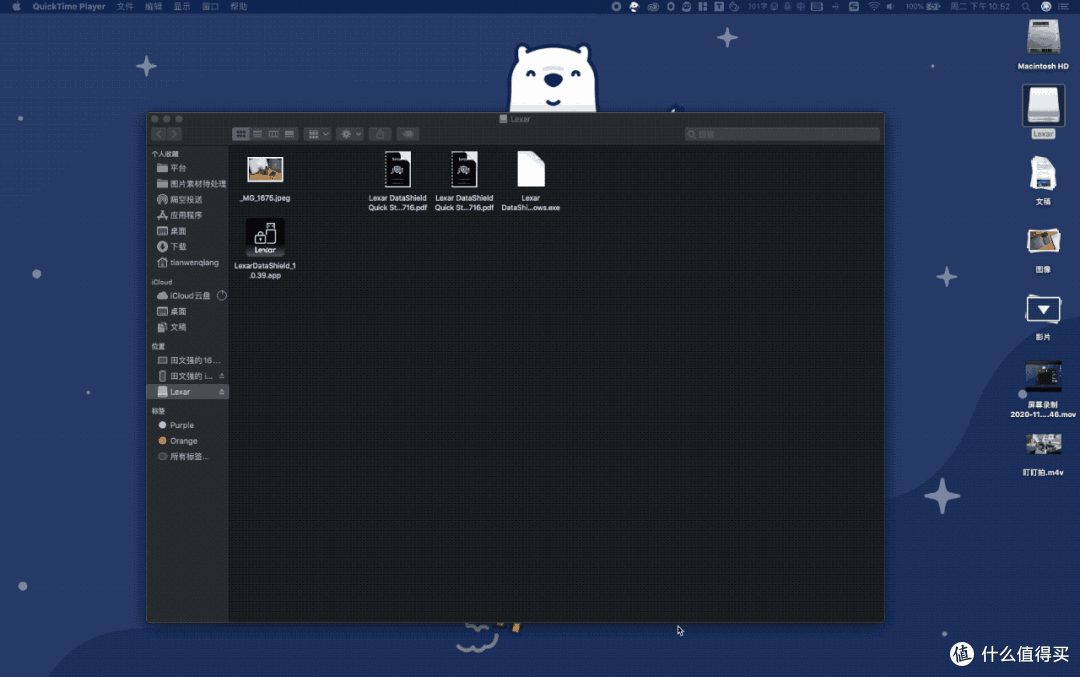The height and width of the screenshot is (677, 1080).
Task: Open Spotlight search in menu bar
Action: [1026, 6]
